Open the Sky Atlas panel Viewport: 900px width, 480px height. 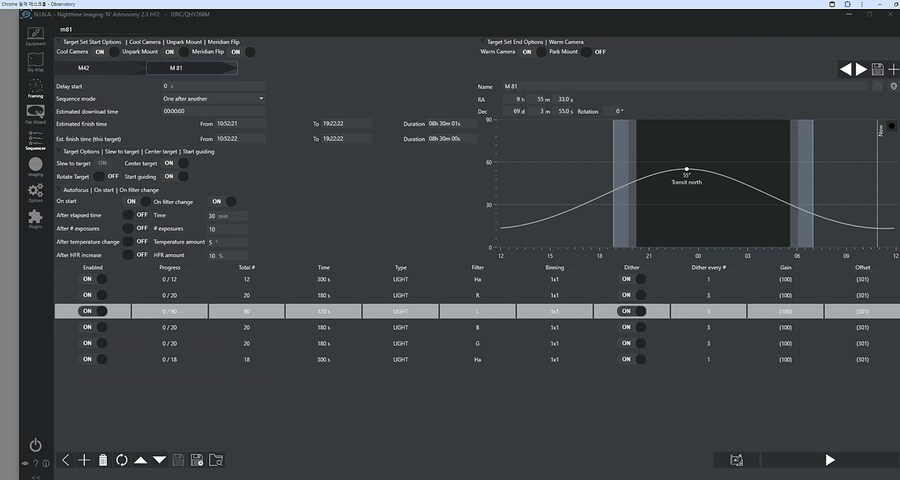tap(35, 62)
